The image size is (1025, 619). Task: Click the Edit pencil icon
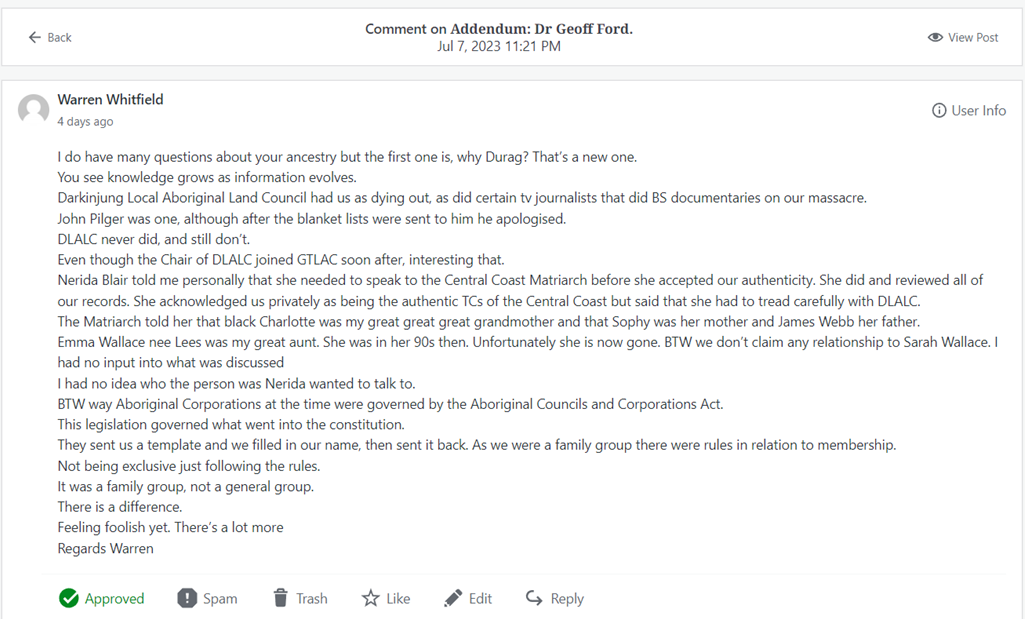[453, 598]
